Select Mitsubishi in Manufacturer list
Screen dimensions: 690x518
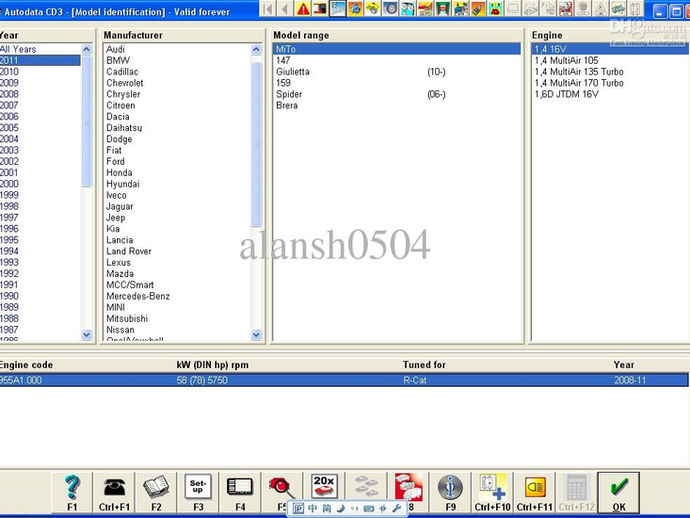point(177,319)
